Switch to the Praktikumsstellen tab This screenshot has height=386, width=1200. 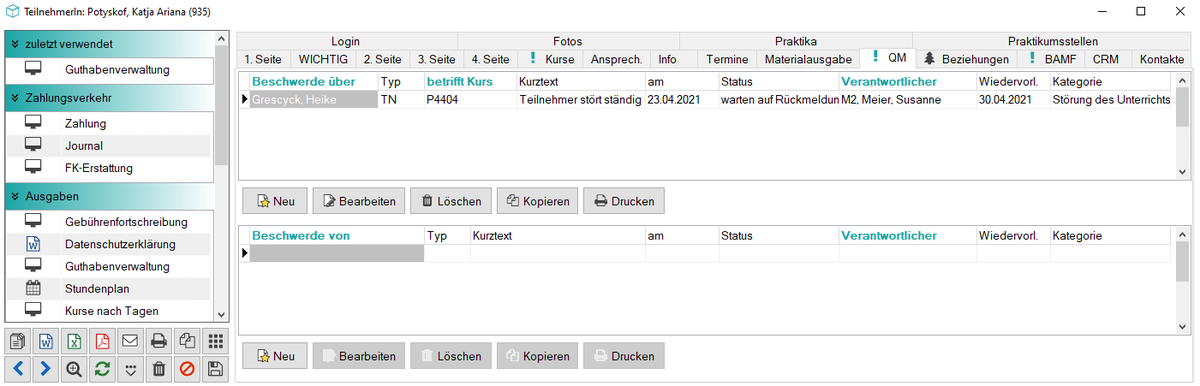coord(1053,41)
